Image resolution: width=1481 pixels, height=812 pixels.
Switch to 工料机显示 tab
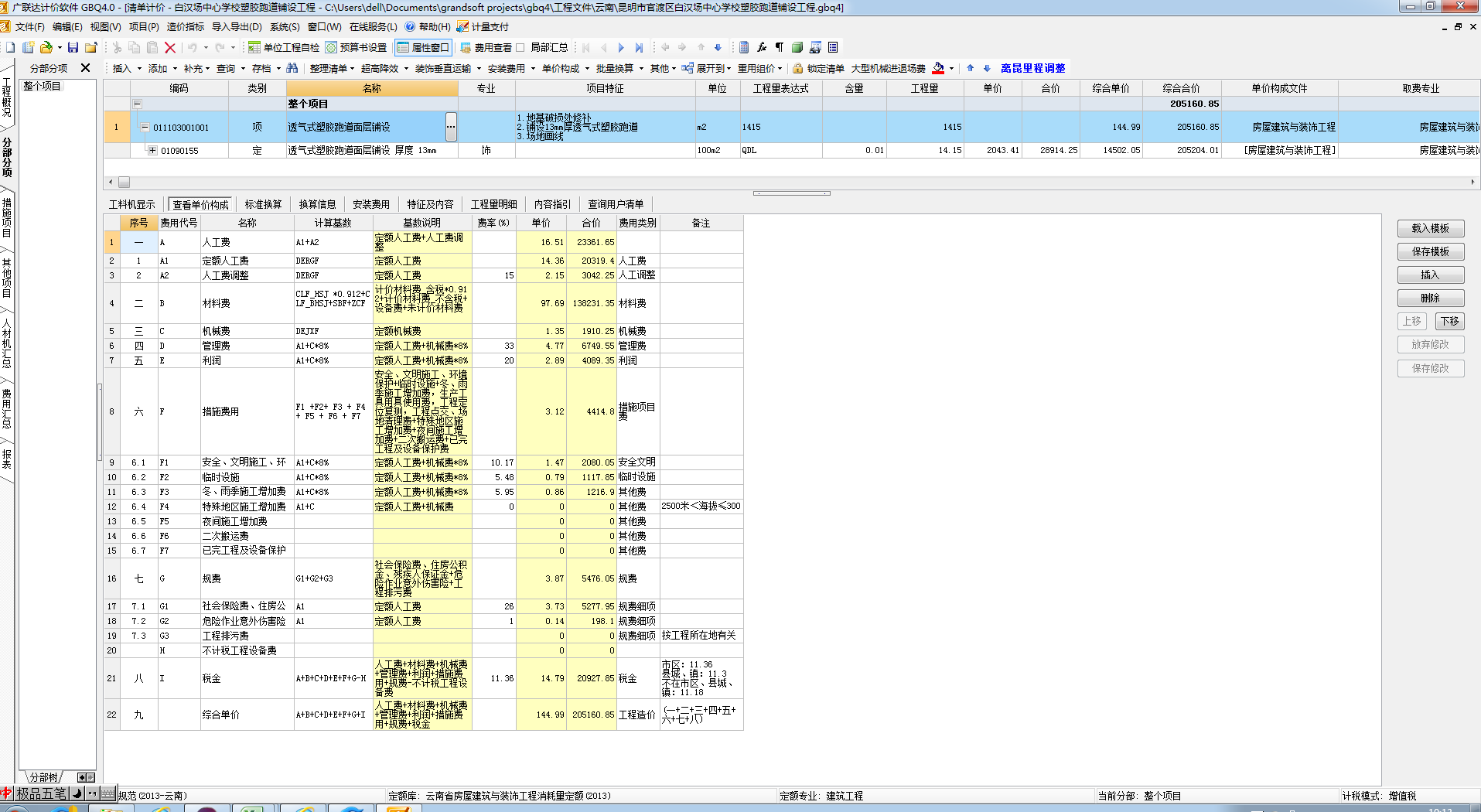[x=132, y=204]
